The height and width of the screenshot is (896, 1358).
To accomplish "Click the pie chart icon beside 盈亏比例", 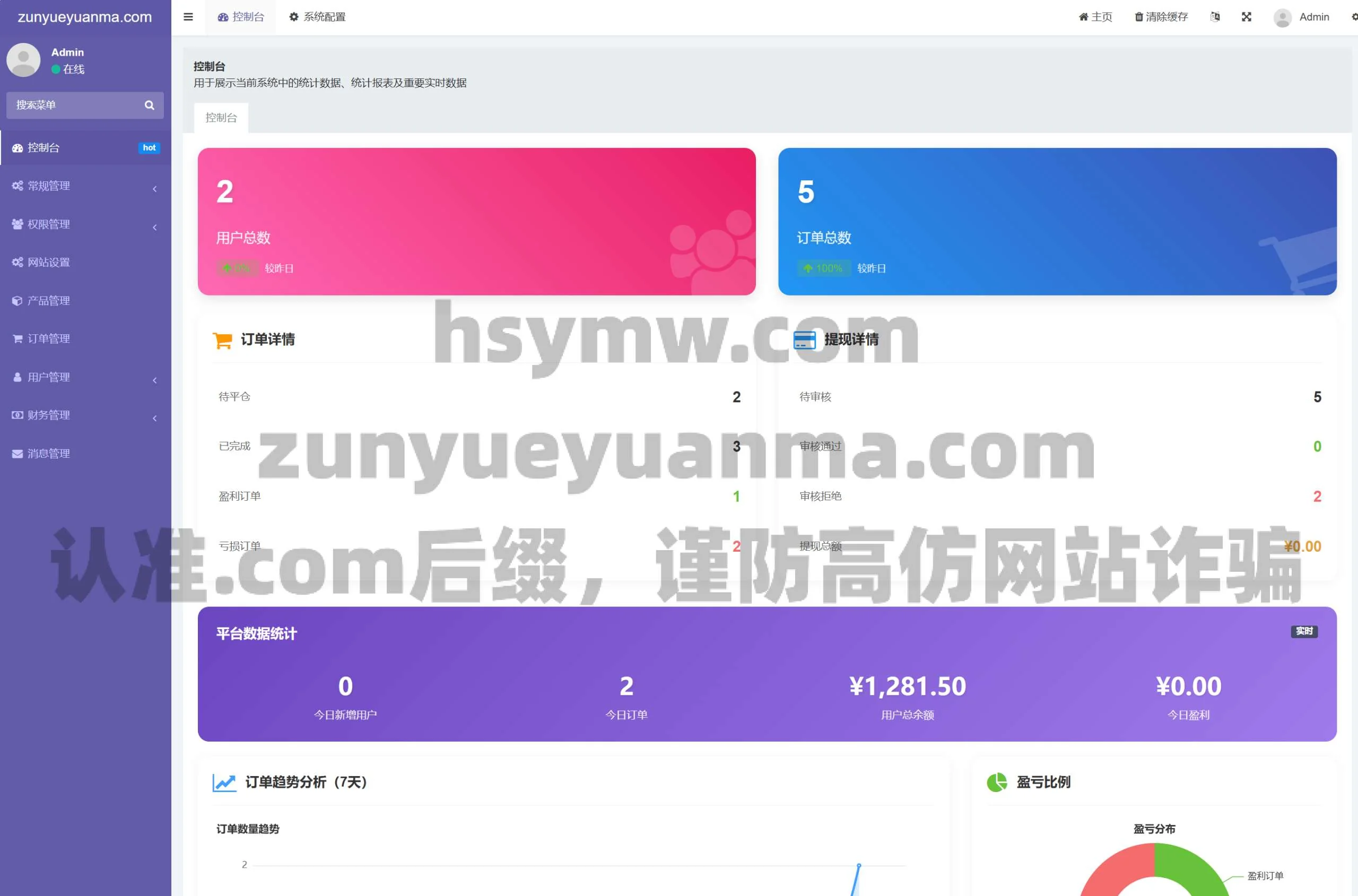I will pos(997,782).
